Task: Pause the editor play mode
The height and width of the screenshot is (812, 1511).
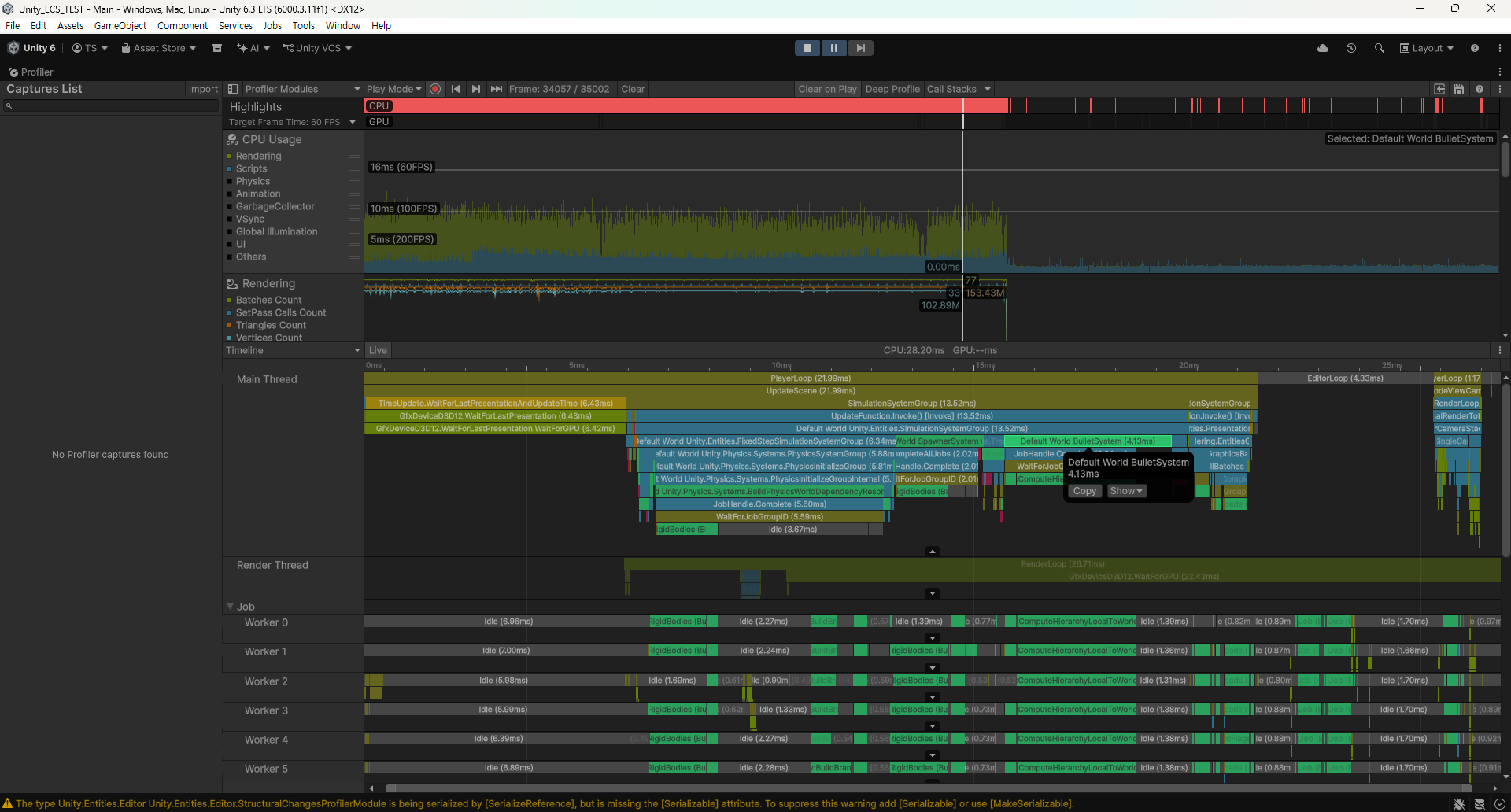Action: pyautogui.click(x=834, y=48)
